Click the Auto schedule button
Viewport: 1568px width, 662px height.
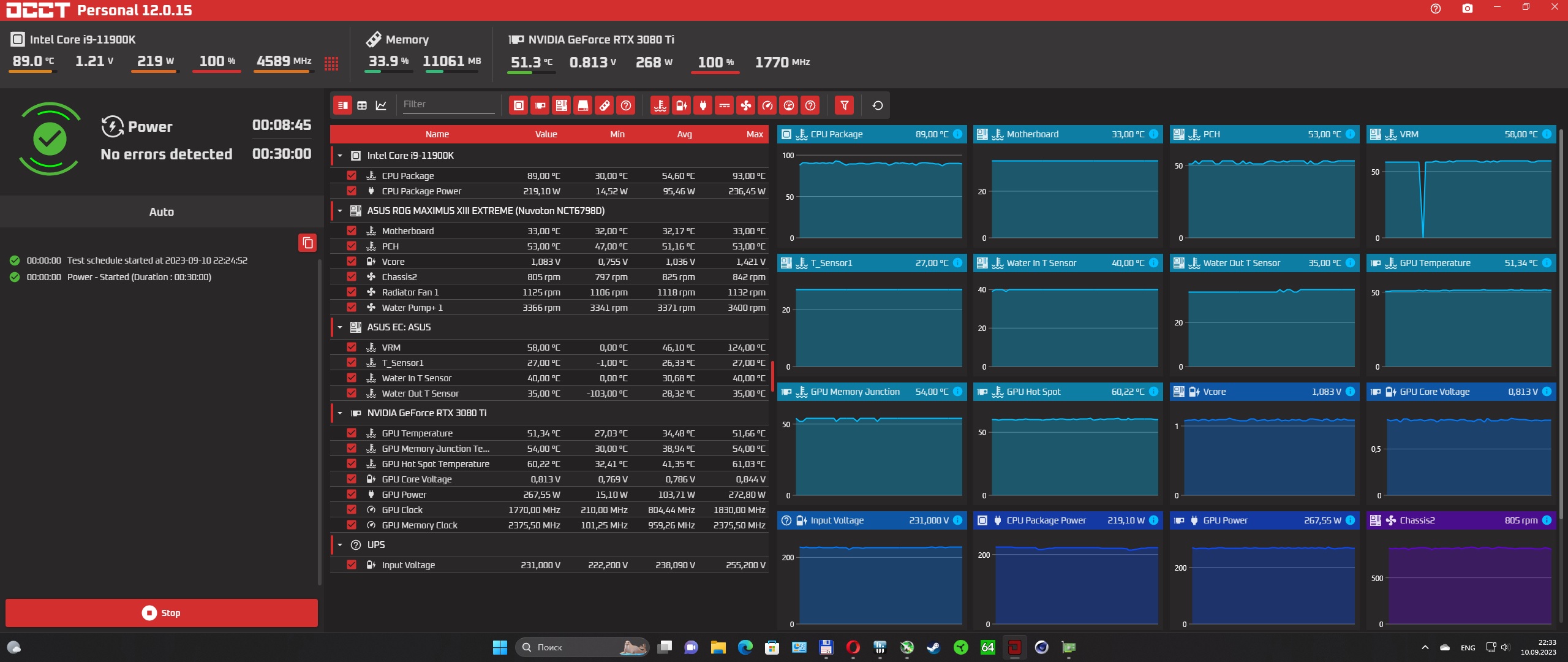pyautogui.click(x=162, y=211)
